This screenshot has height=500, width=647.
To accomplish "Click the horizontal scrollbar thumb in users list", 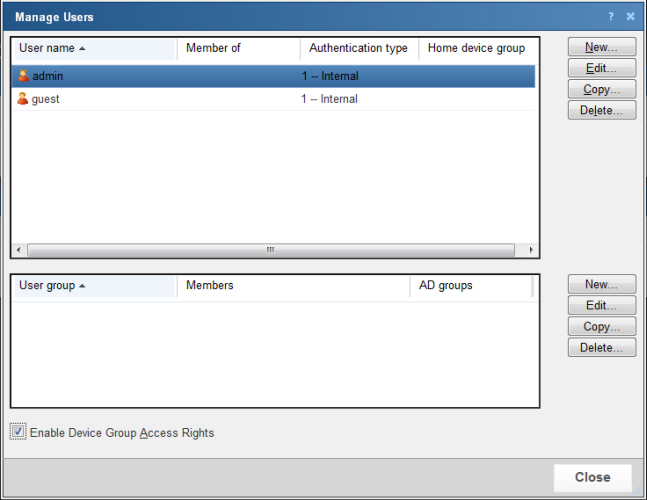I will coord(269,250).
